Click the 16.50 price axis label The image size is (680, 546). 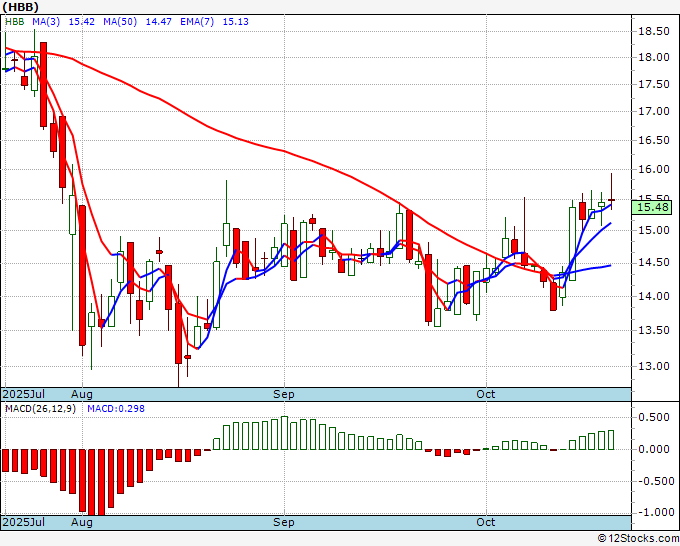pos(654,140)
